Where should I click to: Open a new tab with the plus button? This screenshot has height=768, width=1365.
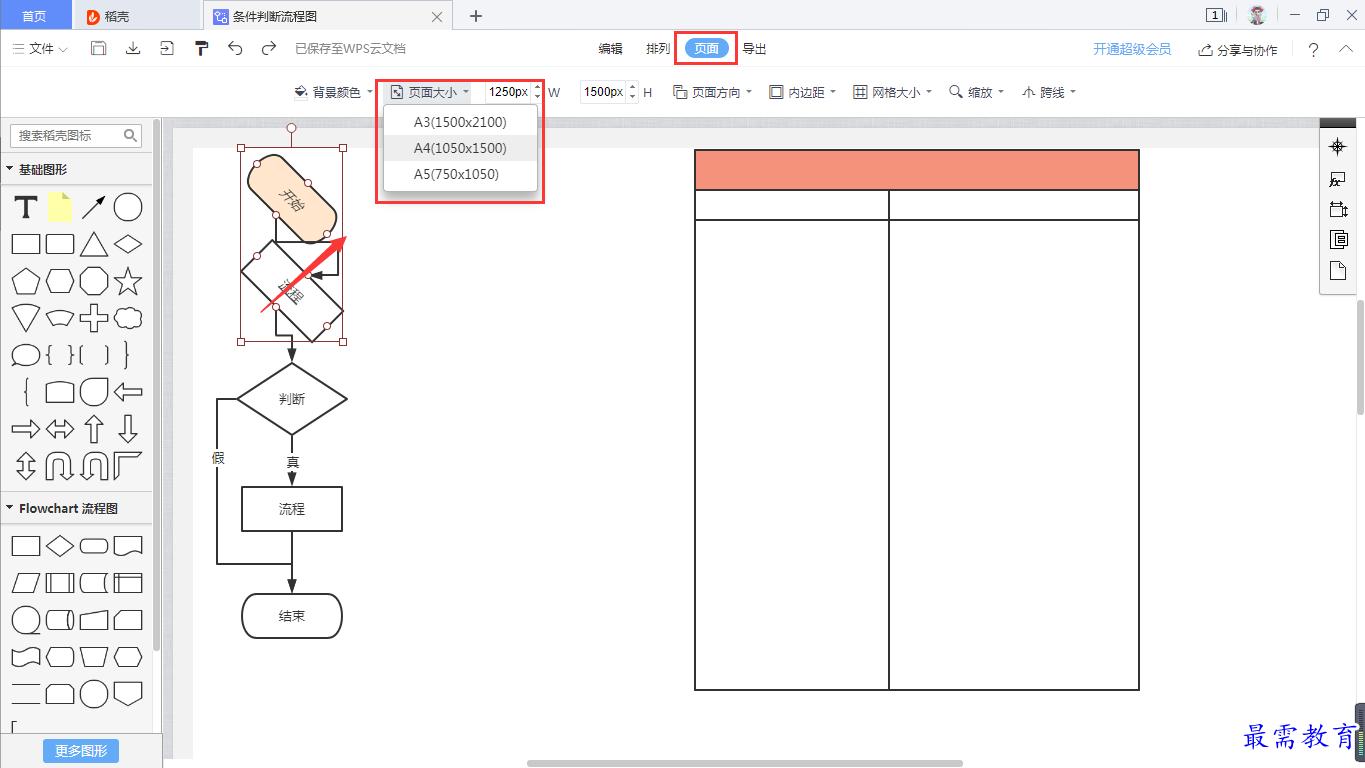coord(476,16)
